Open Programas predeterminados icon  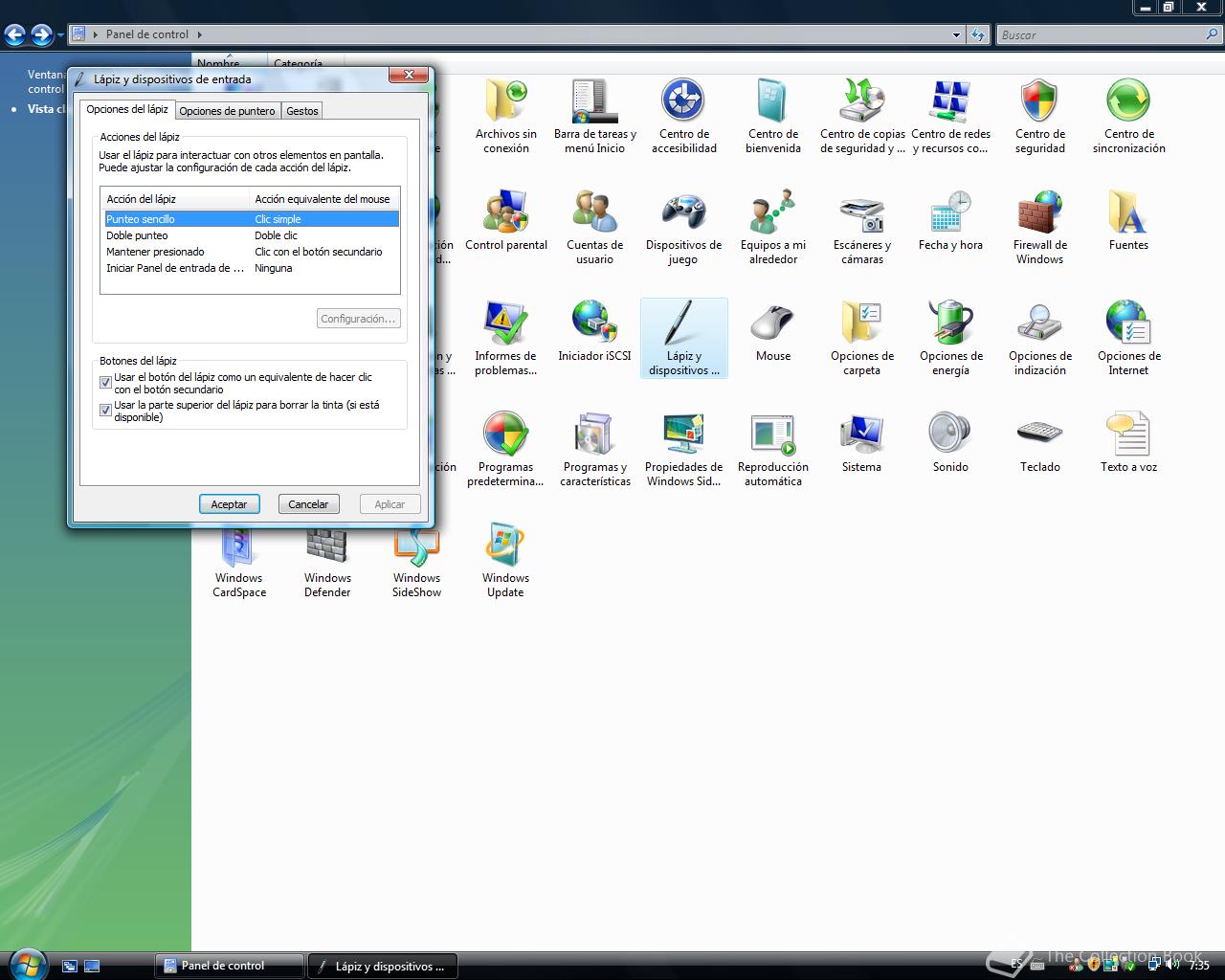tap(505, 450)
